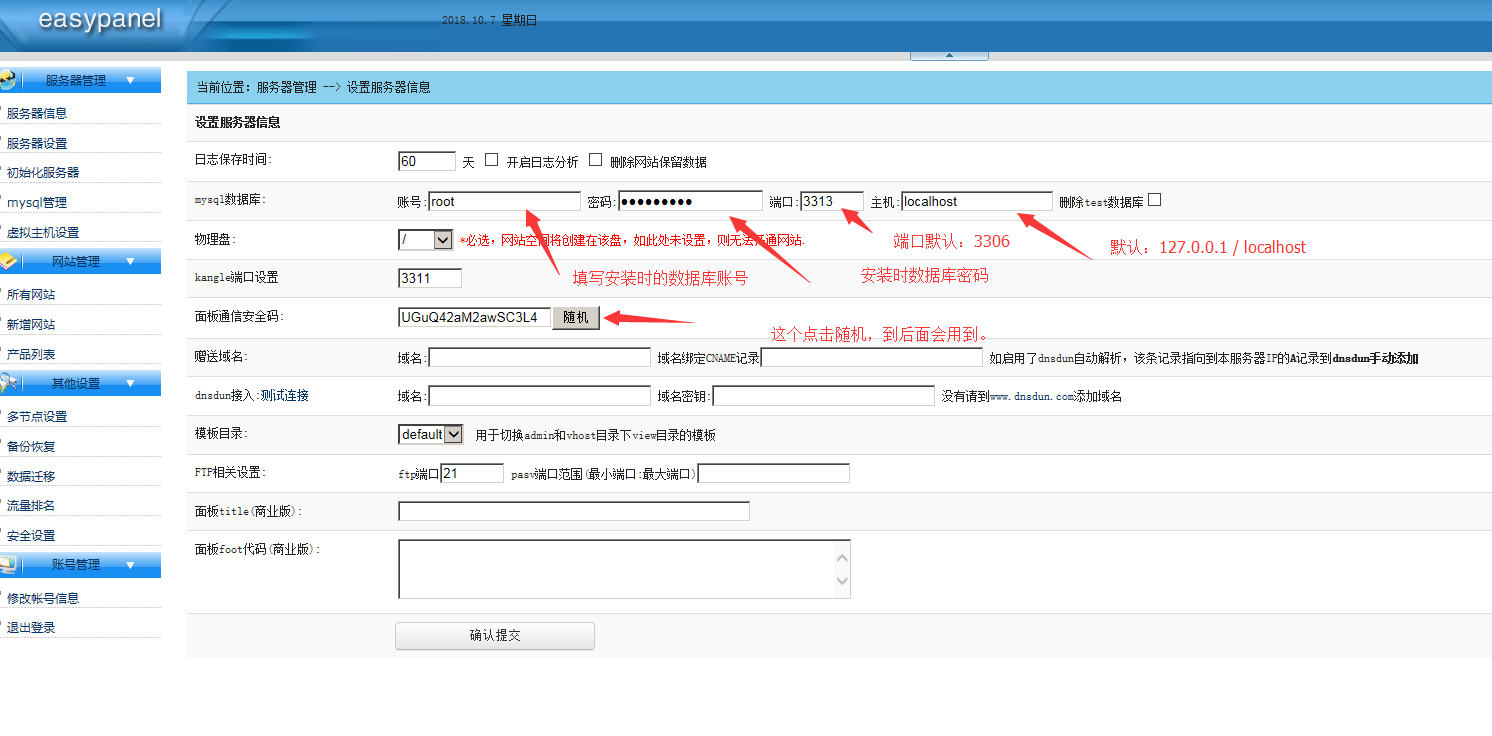Click the localhost host input field
This screenshot has width=1492, height=736.
pyautogui.click(x=977, y=200)
